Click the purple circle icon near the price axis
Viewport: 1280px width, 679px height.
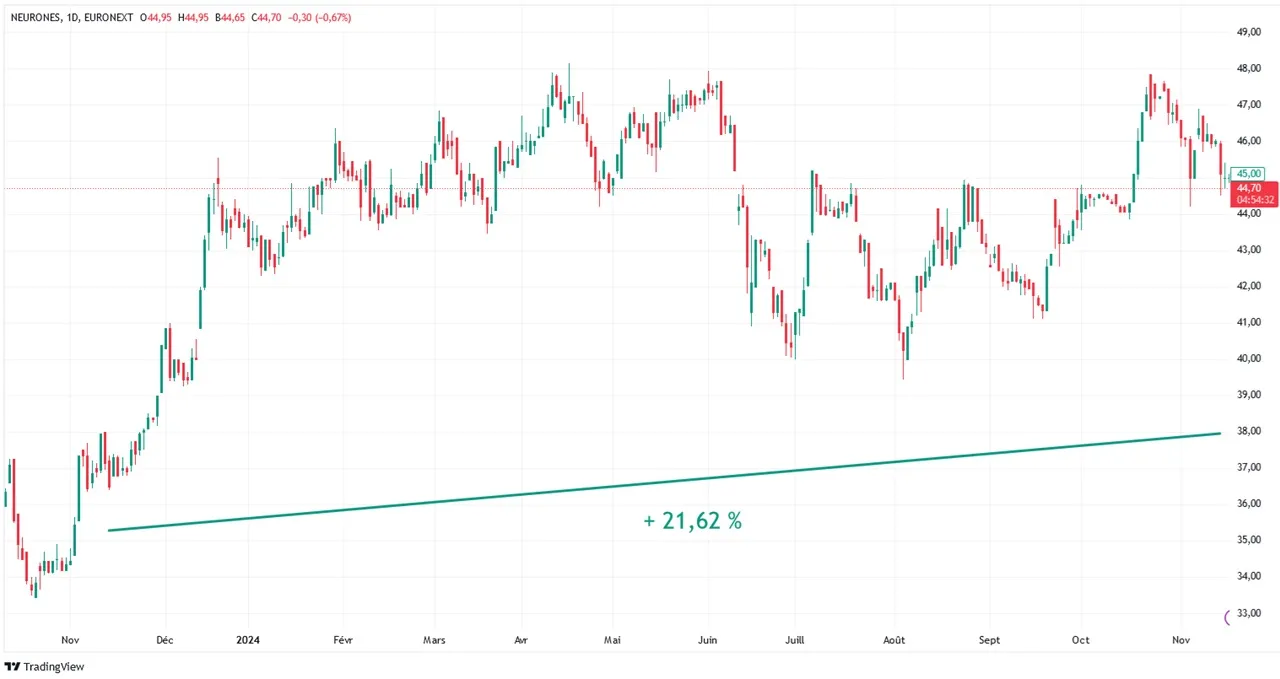pos(1229,617)
